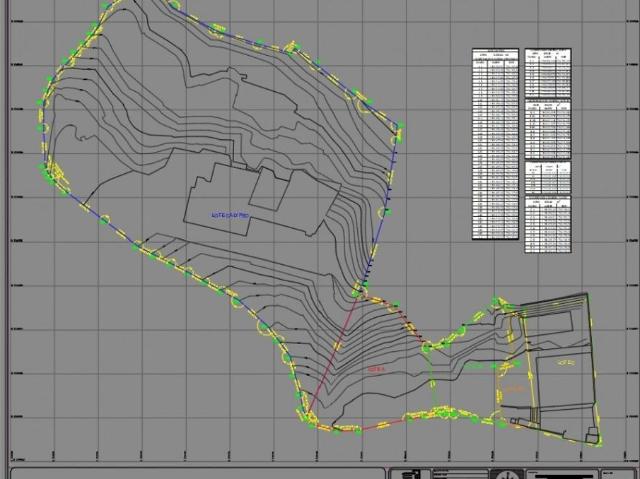Click the logo emblem in the title block
This screenshot has height=479, width=640.
pos(411,475)
